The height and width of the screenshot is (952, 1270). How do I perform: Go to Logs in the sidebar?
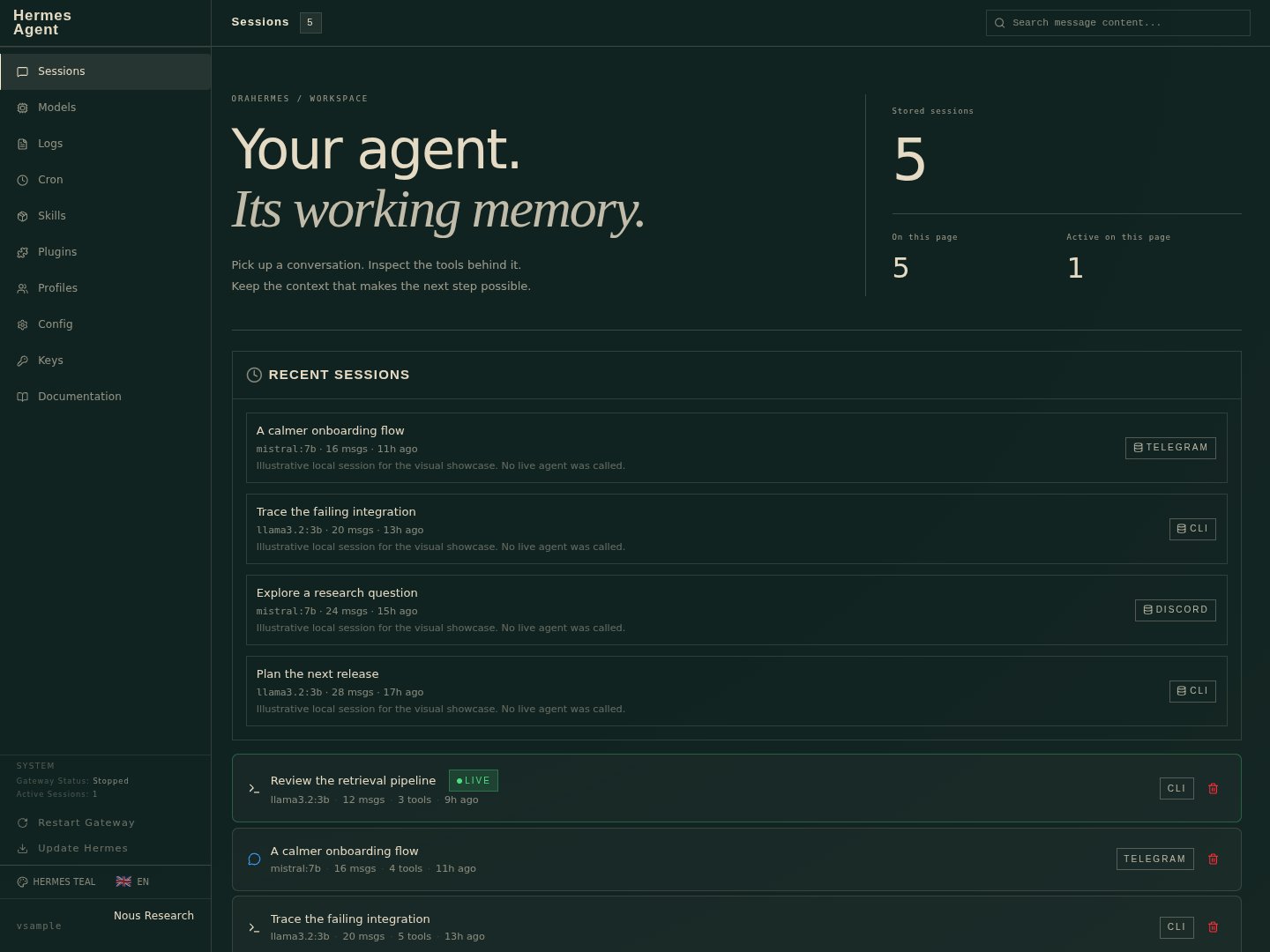pyautogui.click(x=105, y=144)
